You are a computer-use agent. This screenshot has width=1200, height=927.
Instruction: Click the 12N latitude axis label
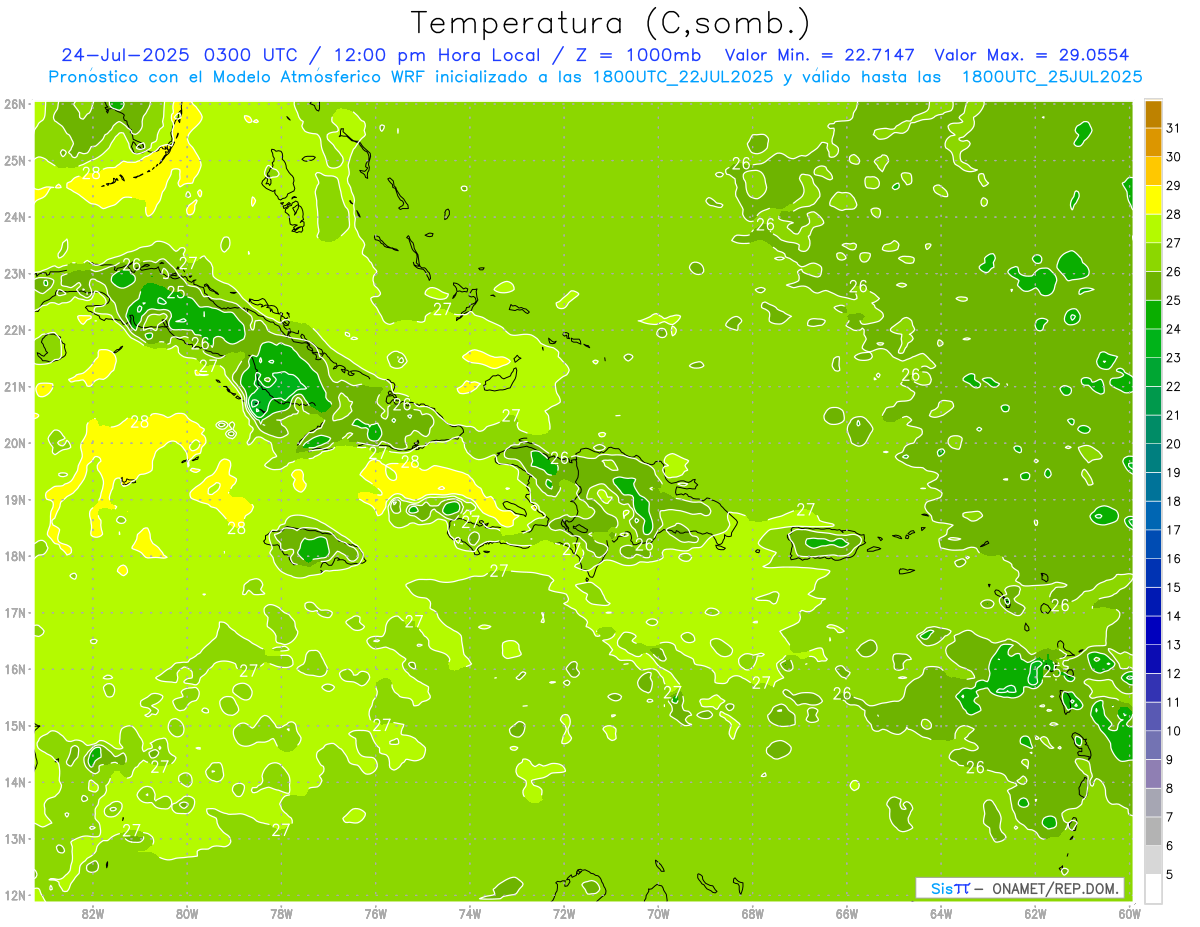pos(15,895)
